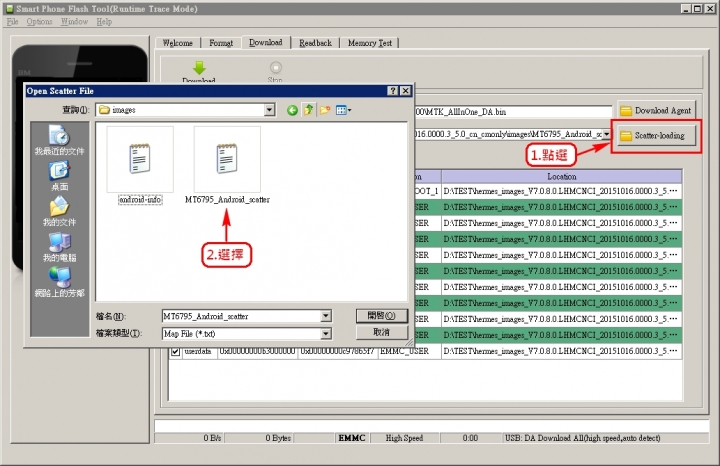Switch to the Download tab

click(x=266, y=42)
